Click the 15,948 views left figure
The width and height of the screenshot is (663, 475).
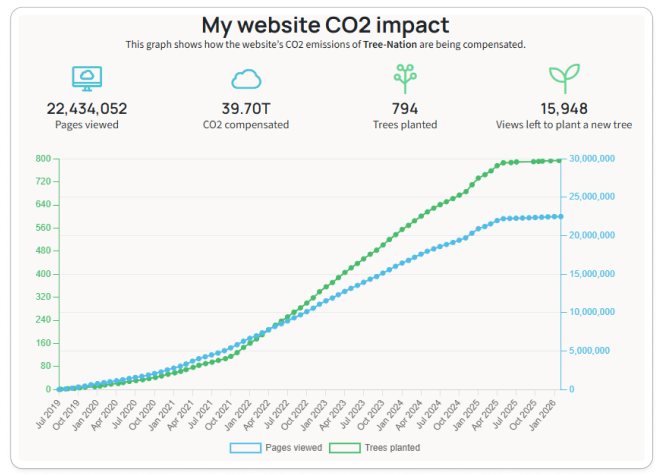click(x=564, y=108)
